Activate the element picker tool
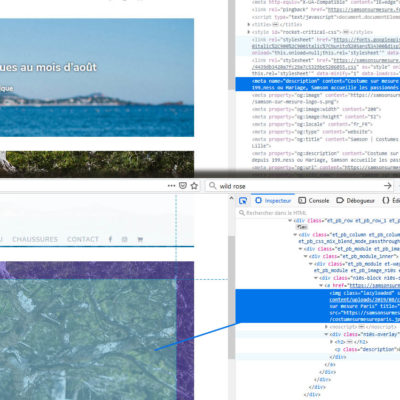Image resolution: width=400 pixels, height=400 pixels. coord(243,201)
